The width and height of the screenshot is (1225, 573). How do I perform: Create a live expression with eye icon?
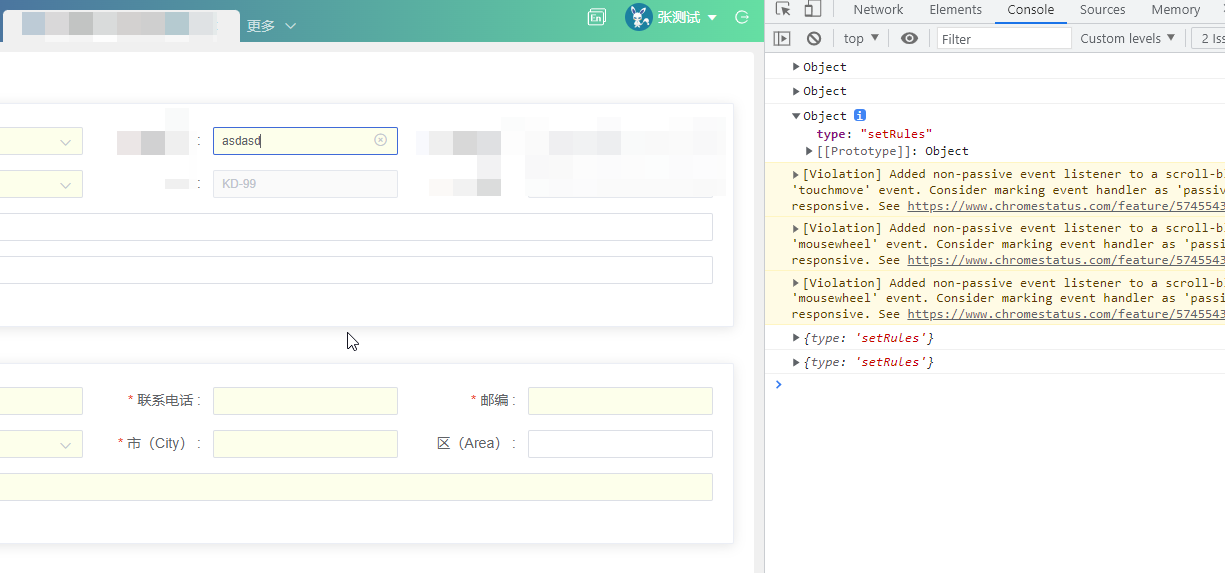coord(909,38)
